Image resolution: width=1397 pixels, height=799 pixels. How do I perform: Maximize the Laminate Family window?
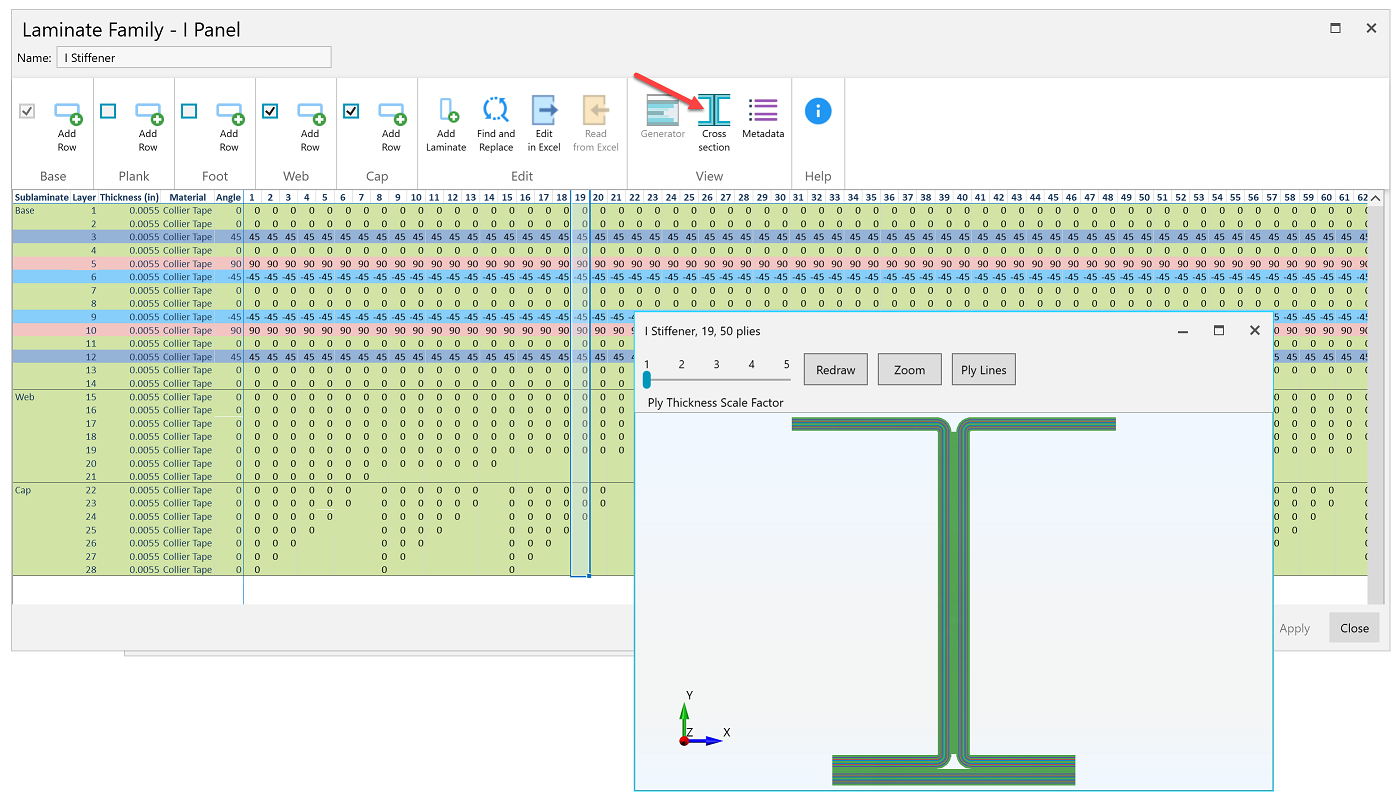click(x=1335, y=29)
